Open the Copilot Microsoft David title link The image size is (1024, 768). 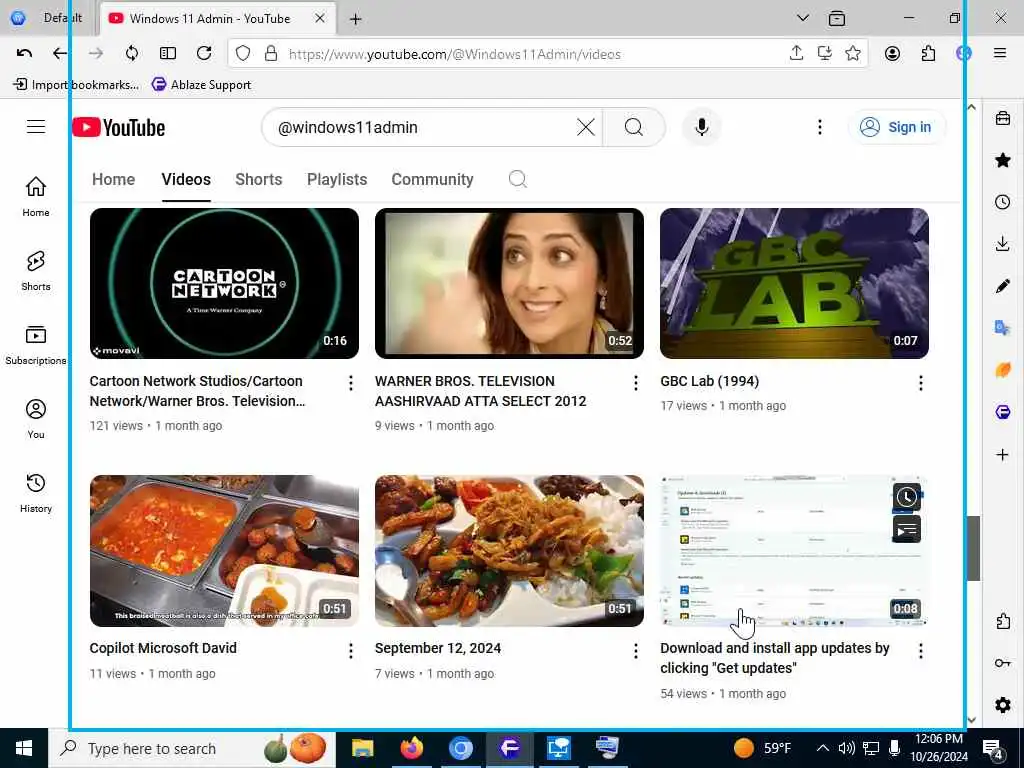coord(163,648)
